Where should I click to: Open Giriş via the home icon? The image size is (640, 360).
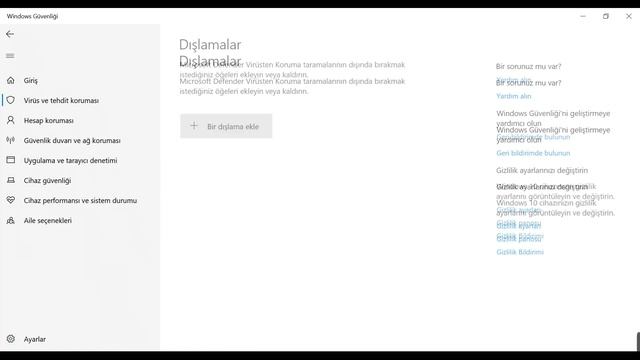11,80
